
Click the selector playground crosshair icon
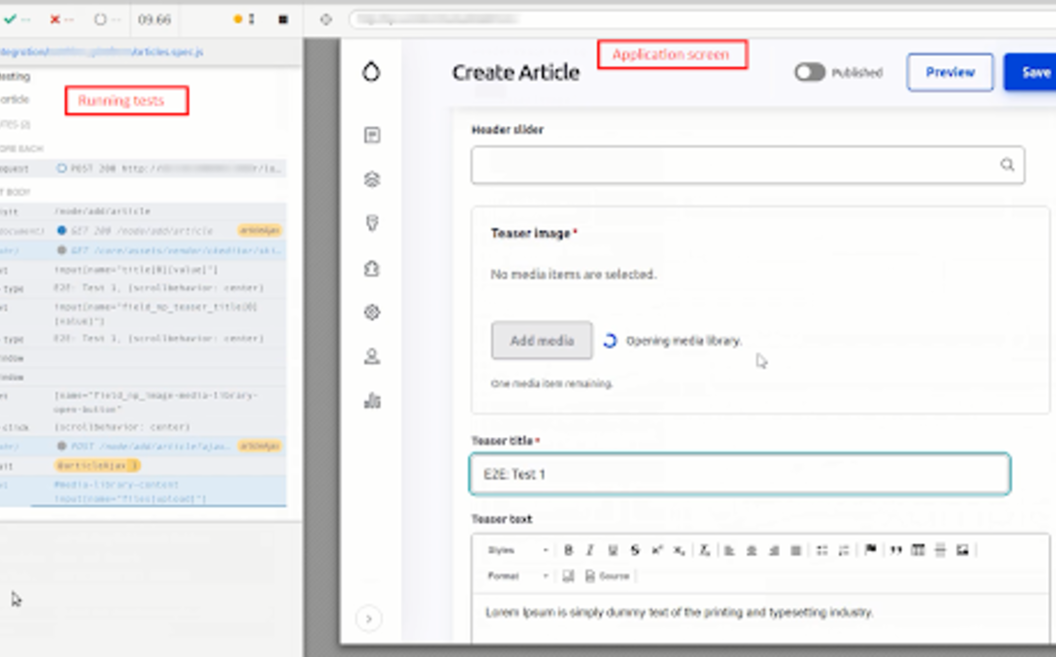(326, 19)
